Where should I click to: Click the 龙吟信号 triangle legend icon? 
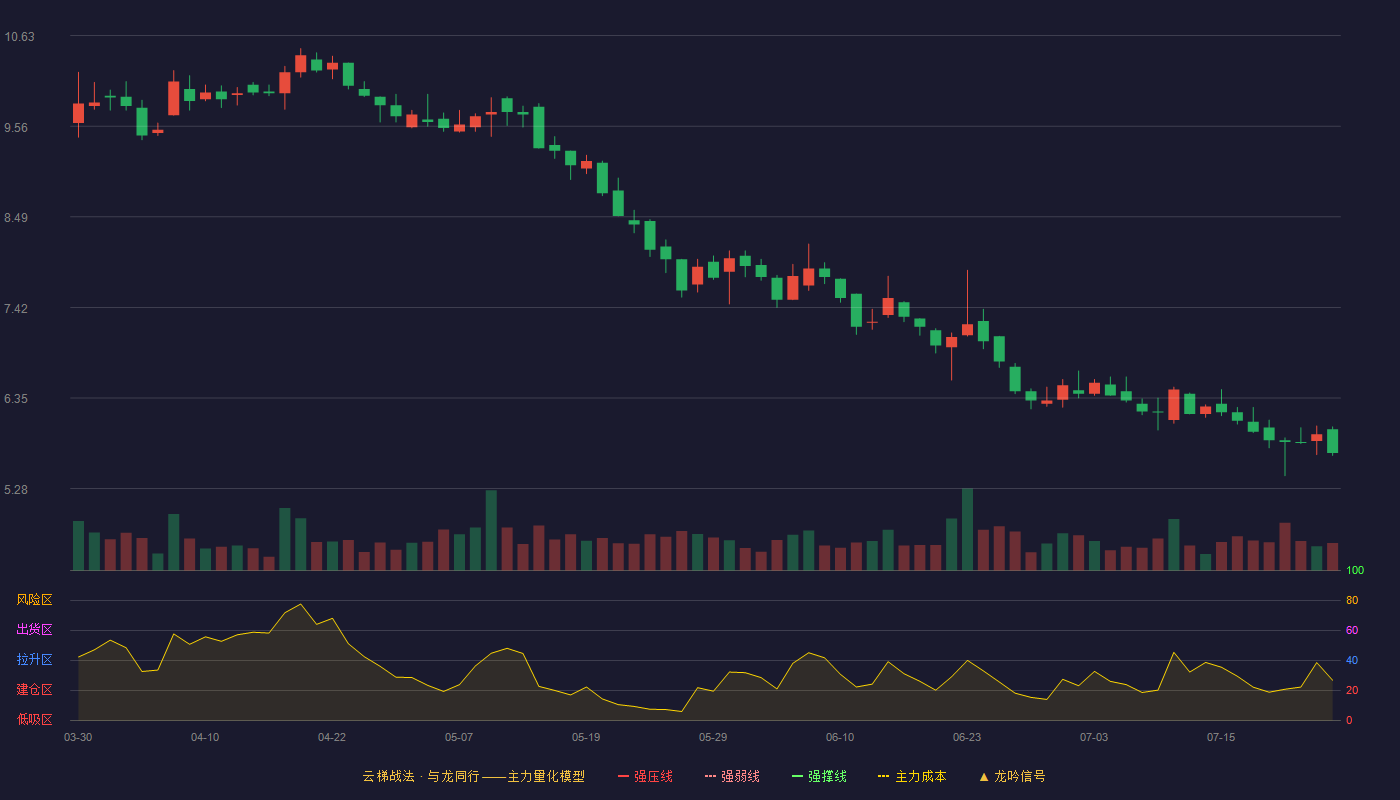984,776
